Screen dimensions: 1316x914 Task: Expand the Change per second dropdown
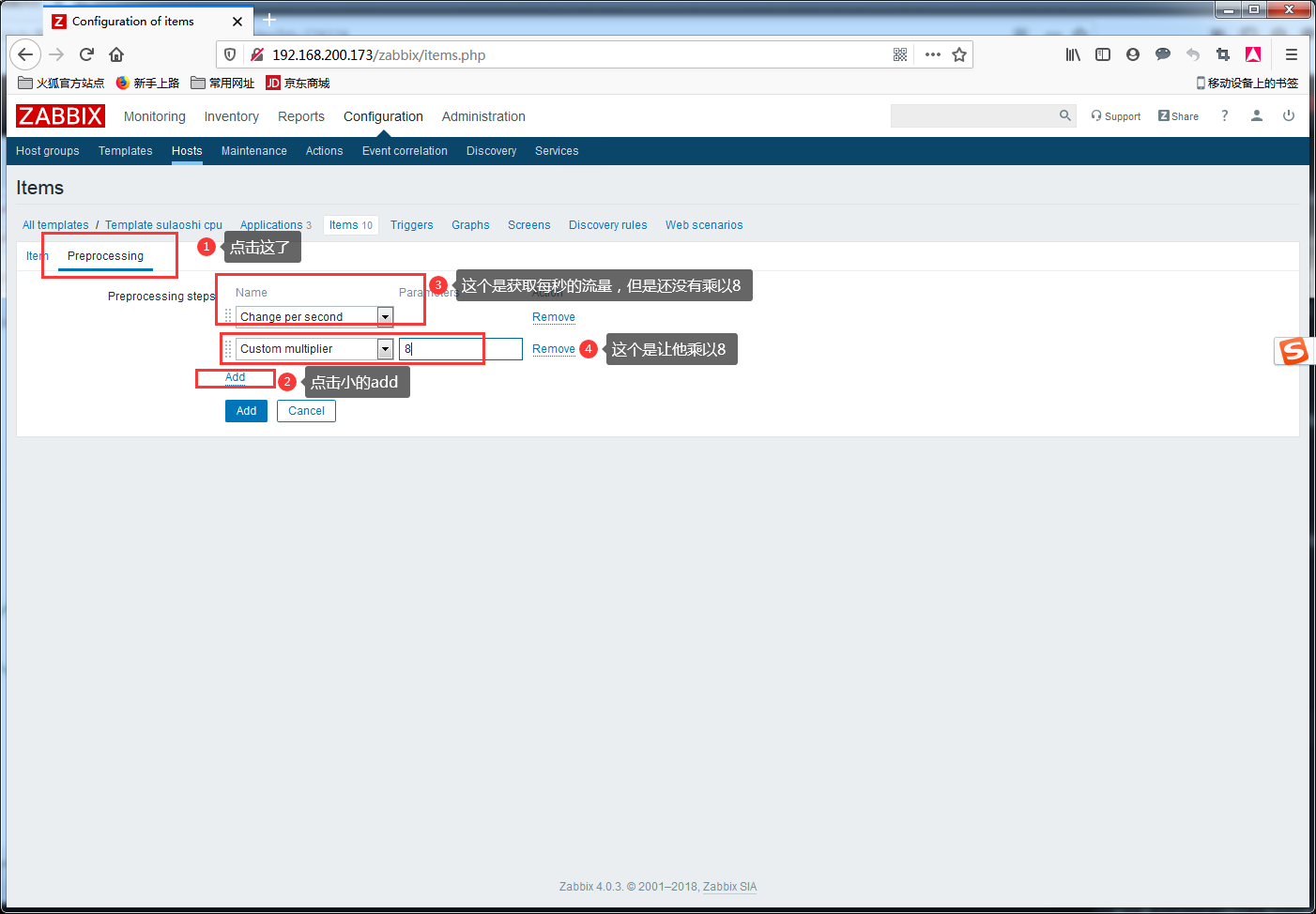click(385, 316)
